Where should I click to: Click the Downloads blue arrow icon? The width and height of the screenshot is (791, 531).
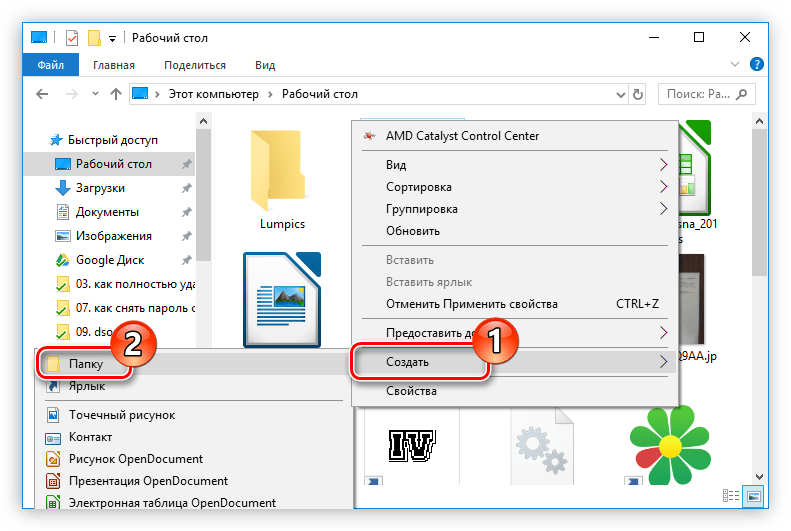pos(62,188)
